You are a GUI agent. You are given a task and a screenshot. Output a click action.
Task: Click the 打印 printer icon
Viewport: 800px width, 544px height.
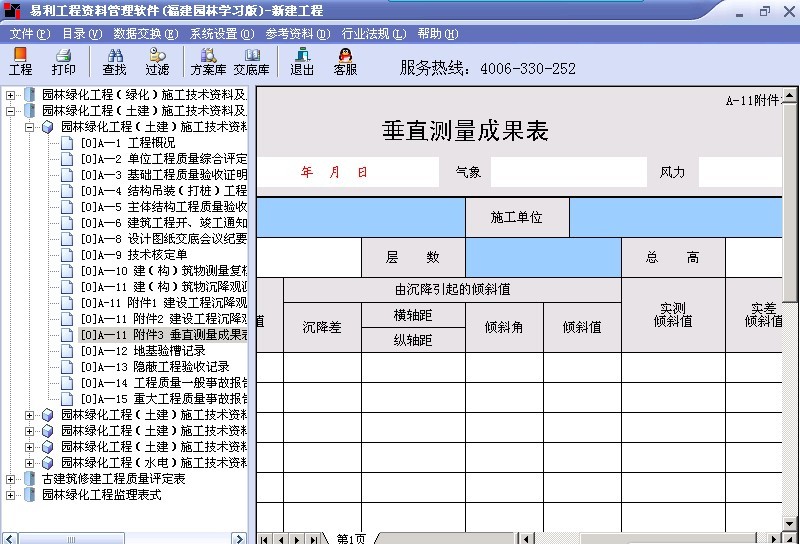tap(63, 61)
